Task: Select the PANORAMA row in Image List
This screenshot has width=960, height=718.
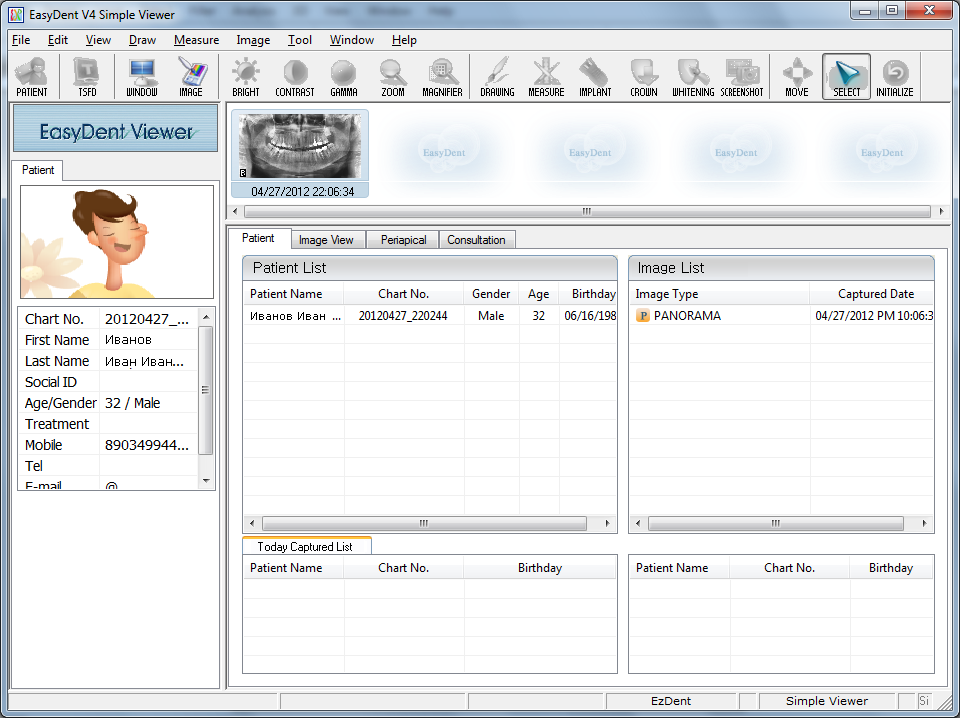Action: pyautogui.click(x=781, y=316)
